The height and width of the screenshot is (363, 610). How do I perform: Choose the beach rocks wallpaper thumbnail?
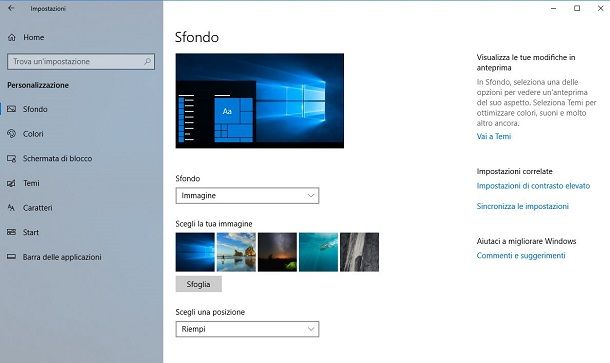click(236, 252)
